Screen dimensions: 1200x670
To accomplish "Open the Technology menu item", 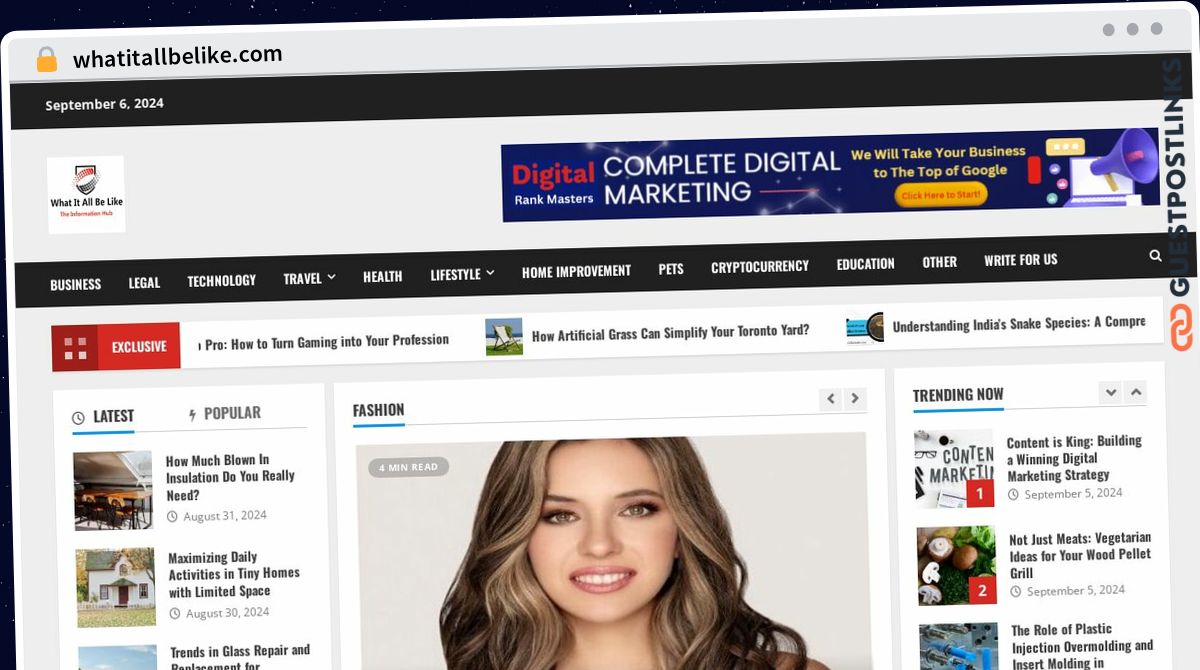I will coord(222,281).
